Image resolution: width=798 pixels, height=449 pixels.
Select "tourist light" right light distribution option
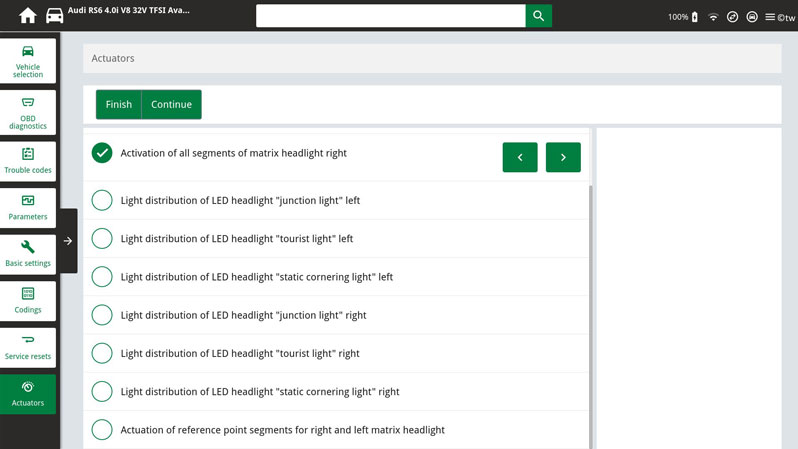coord(102,353)
